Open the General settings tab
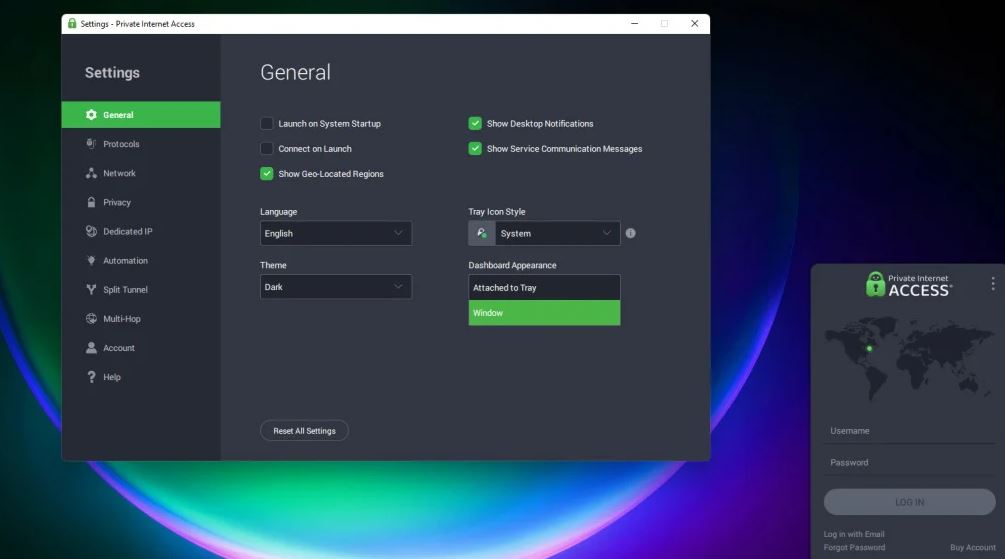This screenshot has height=559, width=1005. click(141, 115)
